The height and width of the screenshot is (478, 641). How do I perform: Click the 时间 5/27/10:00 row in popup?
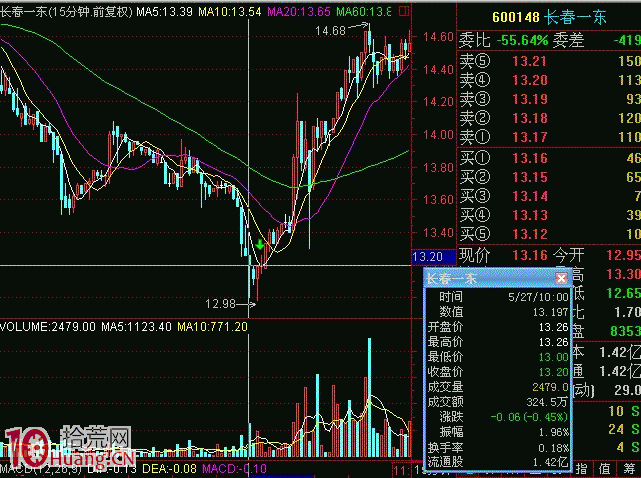(498, 296)
